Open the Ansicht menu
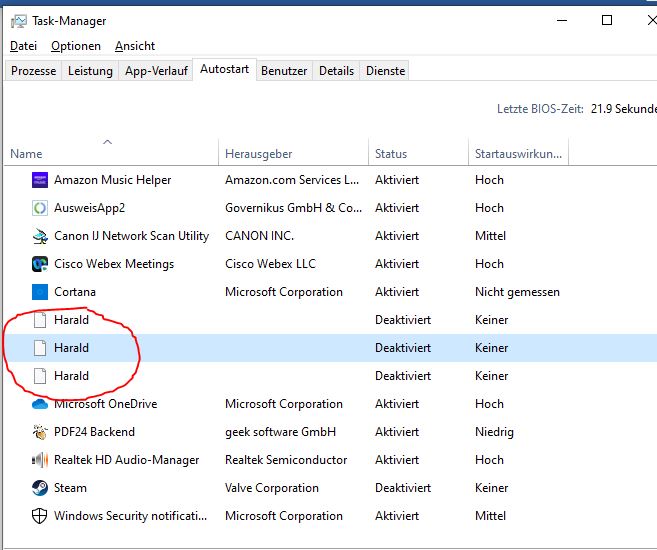 [135, 46]
